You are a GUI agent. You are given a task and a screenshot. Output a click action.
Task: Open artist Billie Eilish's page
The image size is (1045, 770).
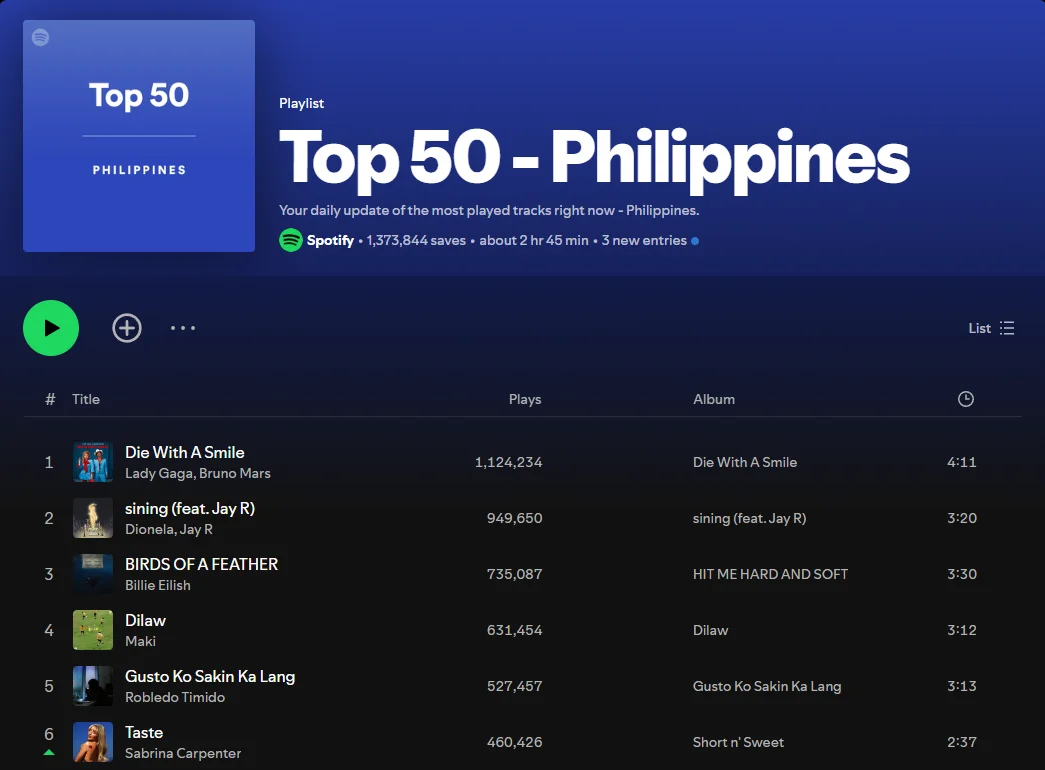158,585
